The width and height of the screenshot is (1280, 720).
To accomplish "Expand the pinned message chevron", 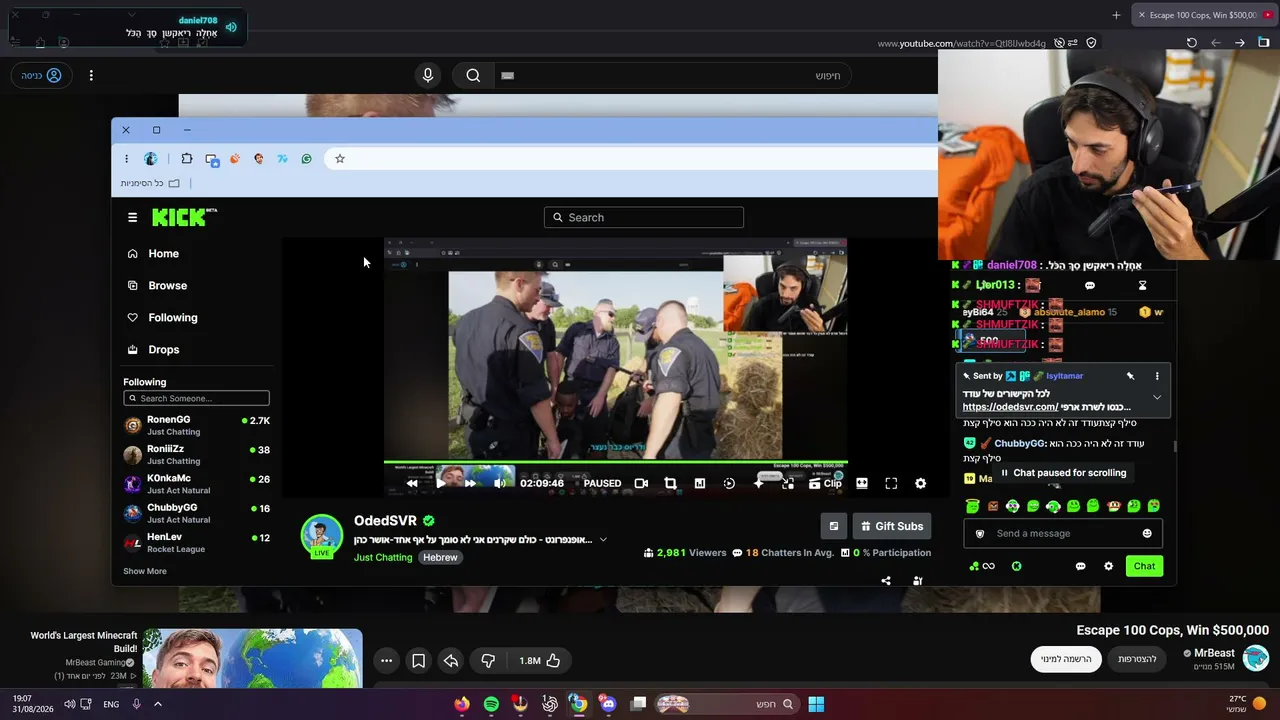I will tap(1157, 397).
